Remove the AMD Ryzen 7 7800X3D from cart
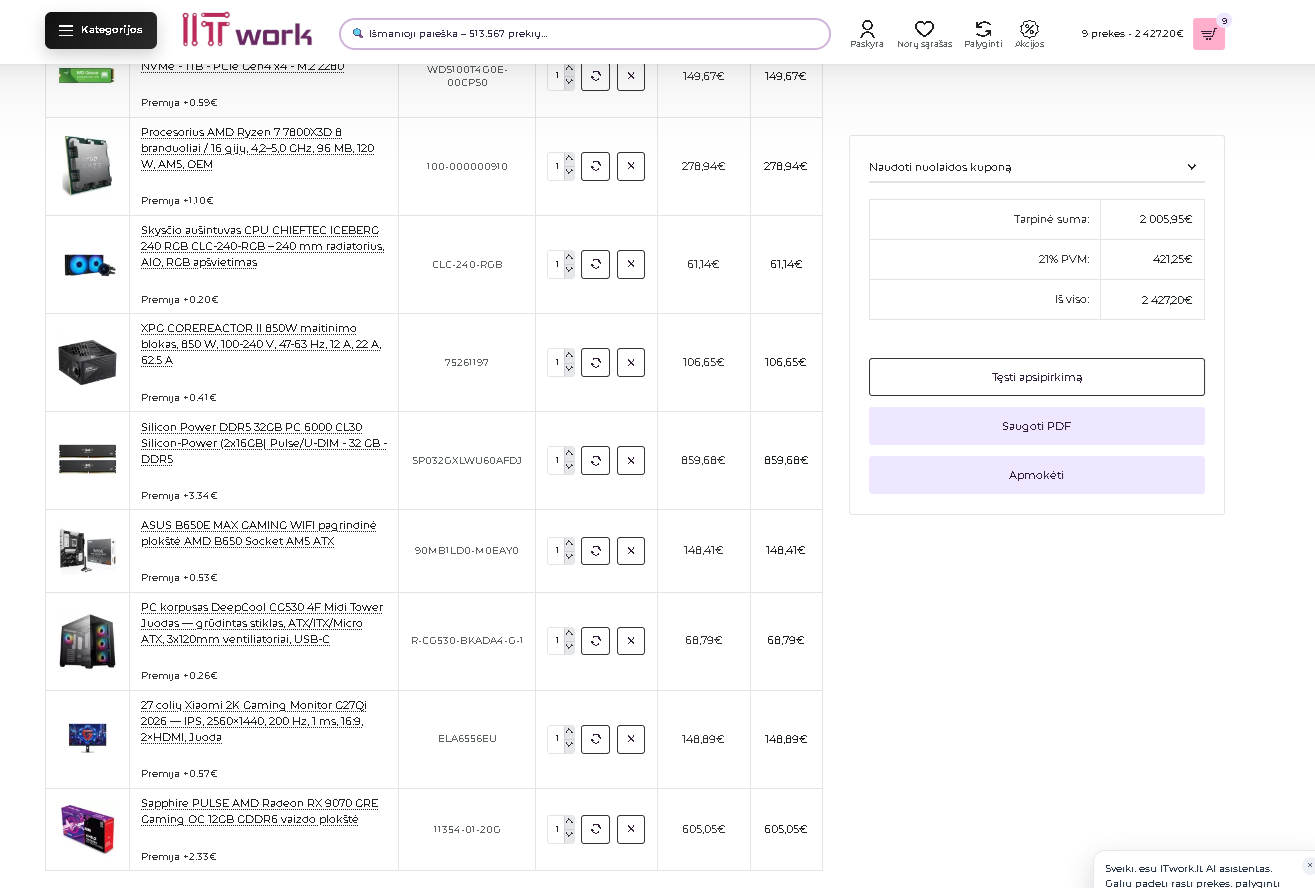The height and width of the screenshot is (888, 1315). coord(631,166)
